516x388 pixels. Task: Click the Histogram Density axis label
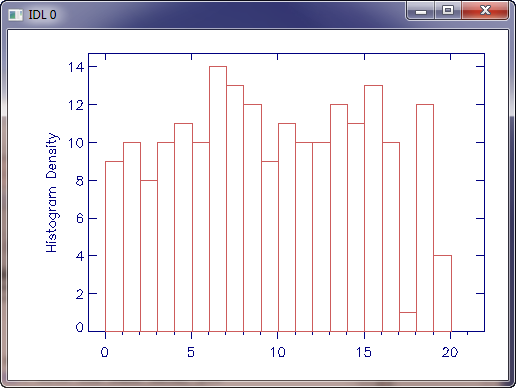pos(52,192)
